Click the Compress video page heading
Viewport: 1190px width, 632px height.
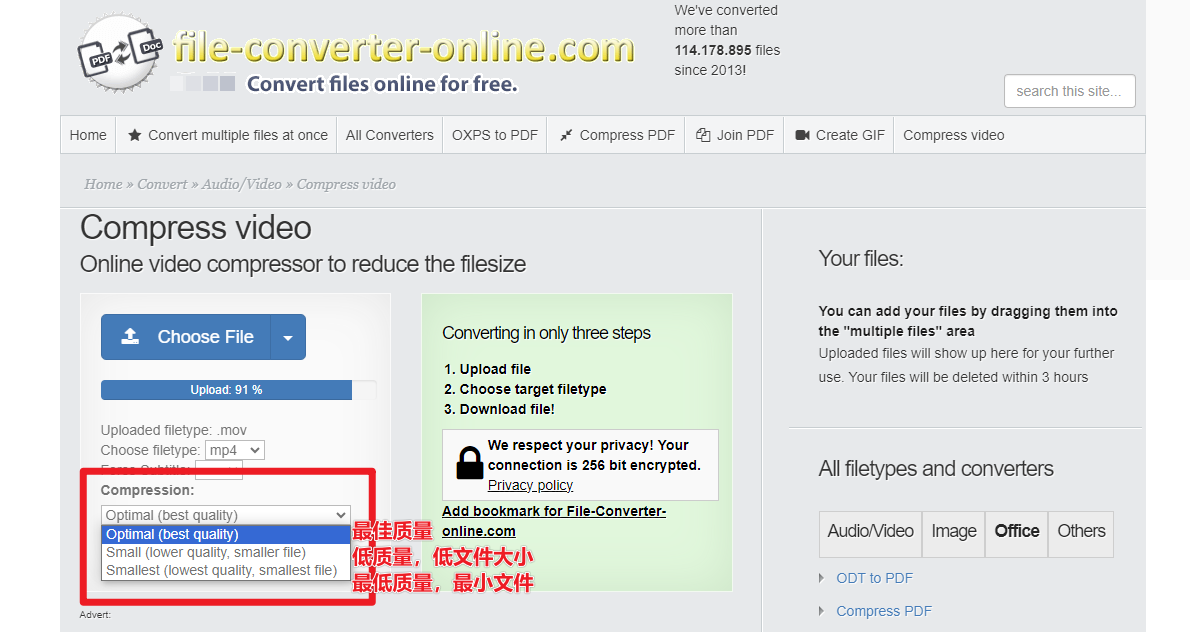click(196, 228)
